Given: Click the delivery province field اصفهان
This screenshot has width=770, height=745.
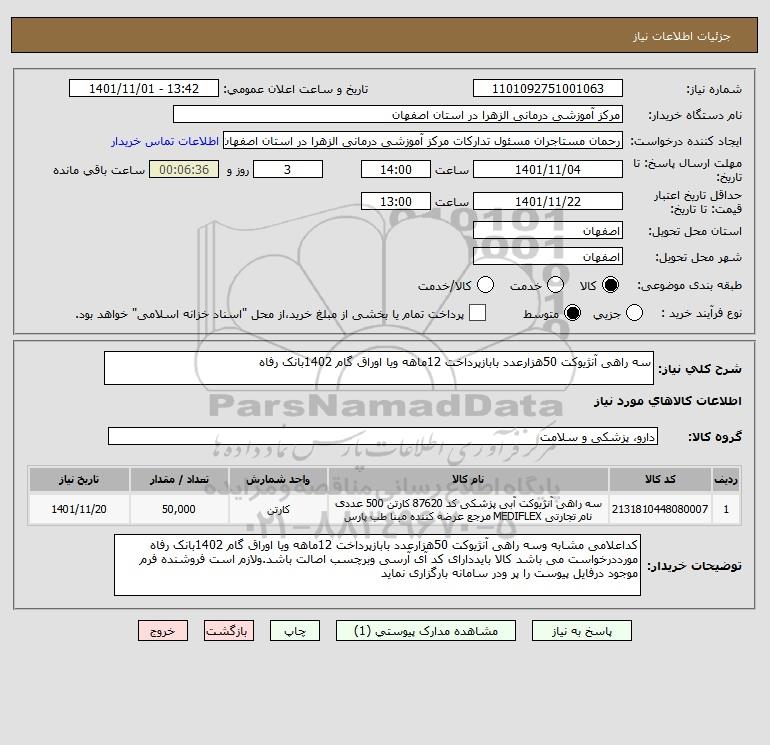Looking at the screenshot, I should (x=548, y=230).
